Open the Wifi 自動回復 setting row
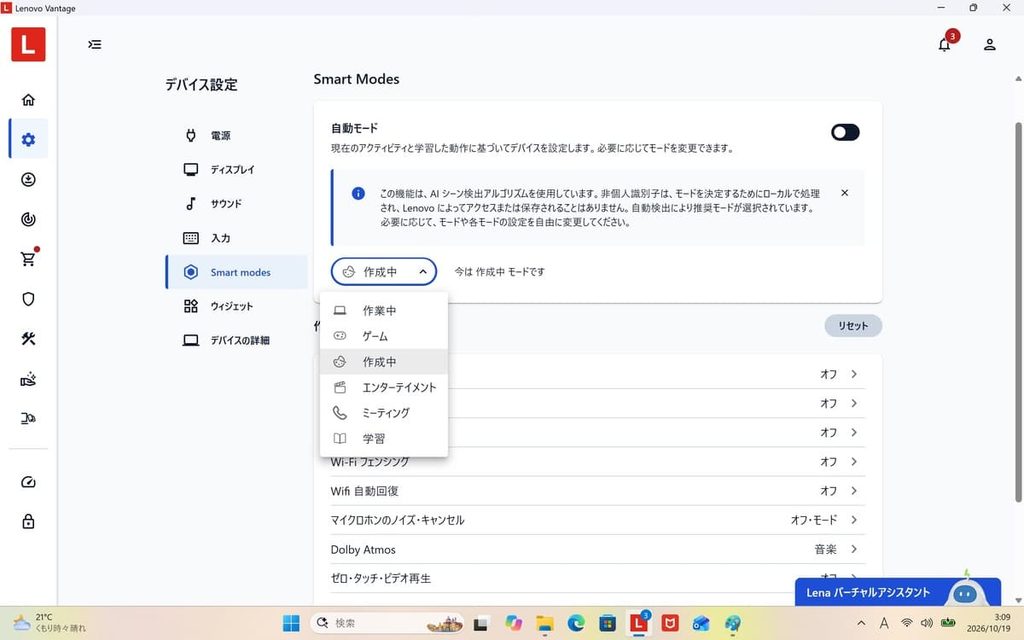1024x640 pixels. point(598,490)
